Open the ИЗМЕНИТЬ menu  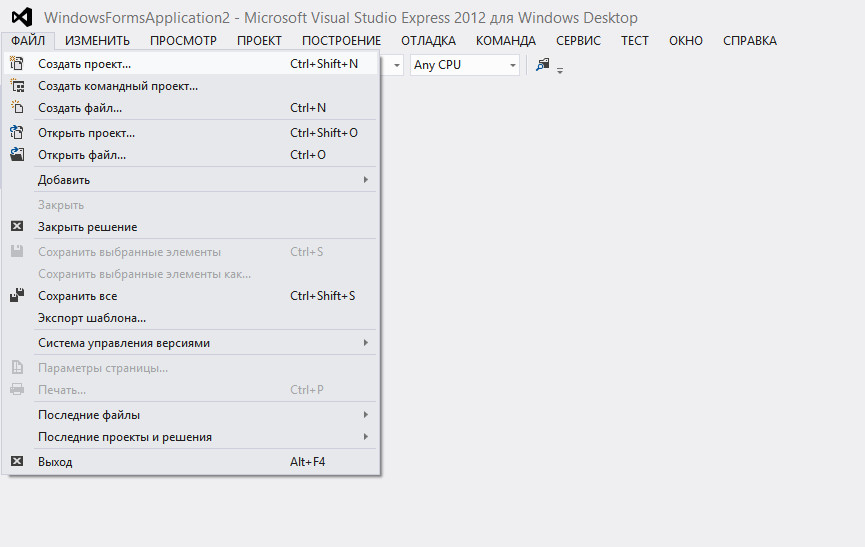[97, 40]
